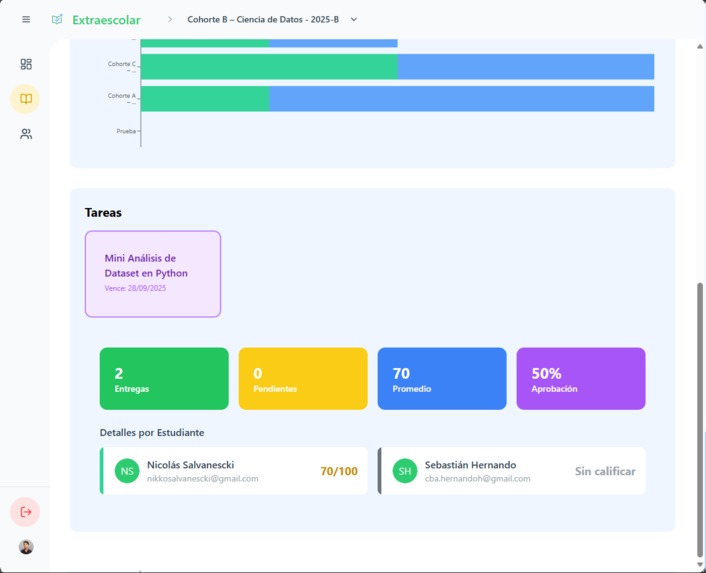Open Sebastián Hernando student row
Viewport: 706px width, 573px height.
[511, 471]
